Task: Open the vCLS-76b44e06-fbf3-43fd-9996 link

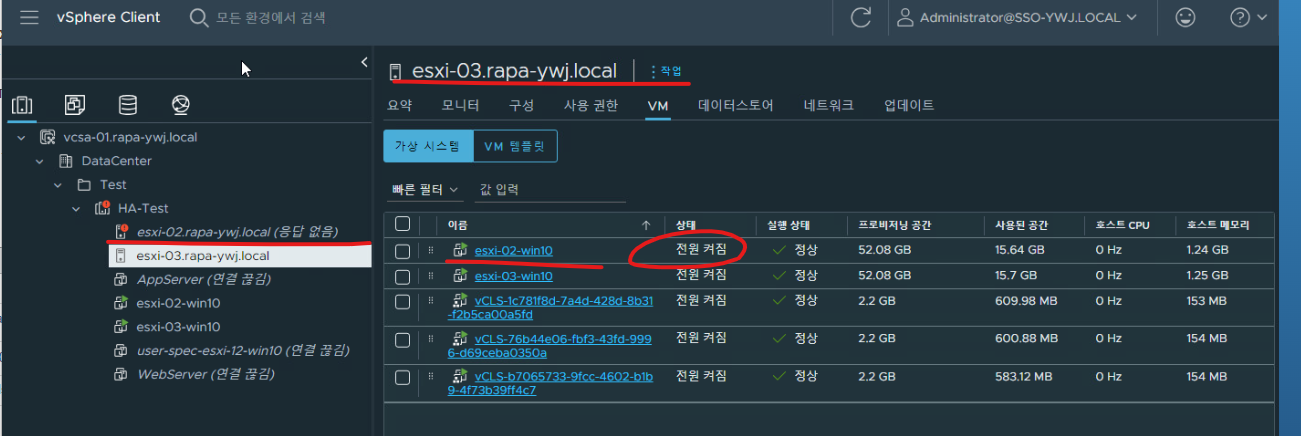Action: (x=551, y=345)
